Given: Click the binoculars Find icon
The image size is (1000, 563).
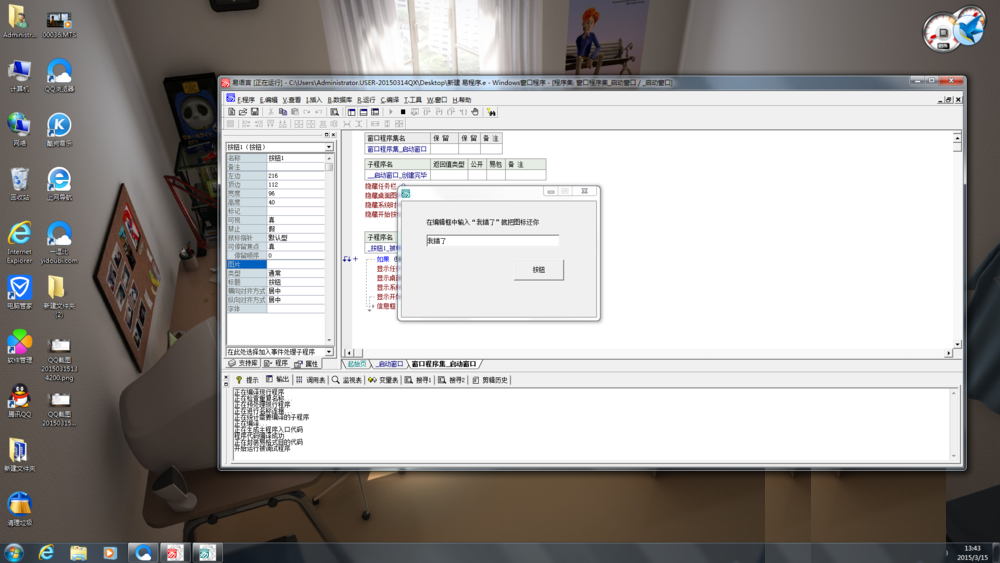Looking at the screenshot, I should tap(491, 112).
